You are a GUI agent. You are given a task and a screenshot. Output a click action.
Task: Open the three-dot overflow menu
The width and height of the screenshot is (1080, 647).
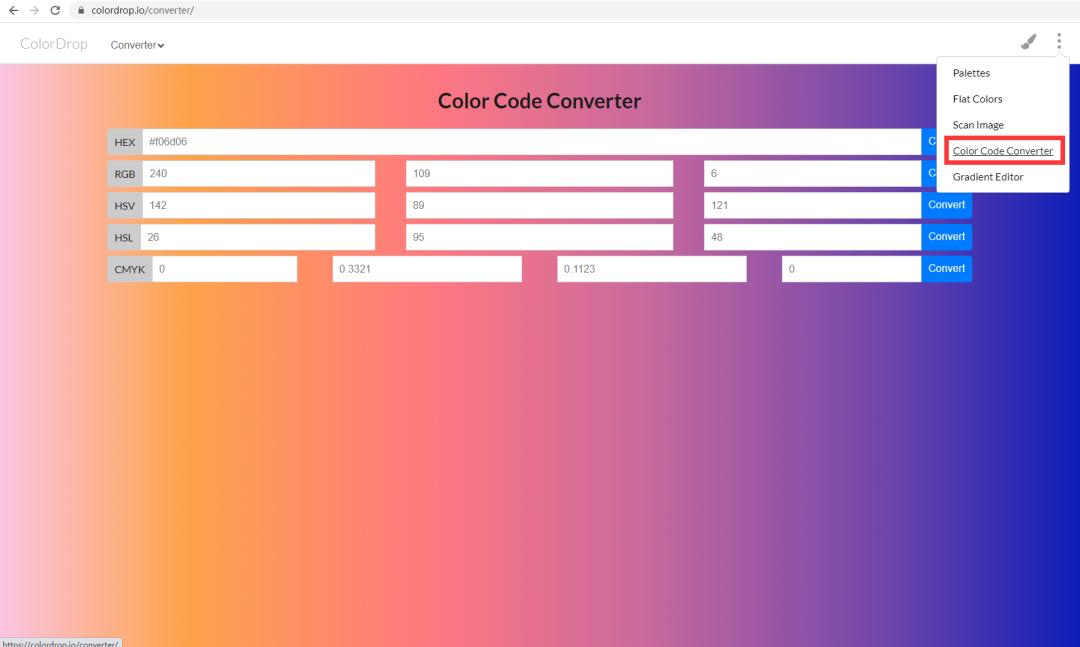[x=1059, y=42]
